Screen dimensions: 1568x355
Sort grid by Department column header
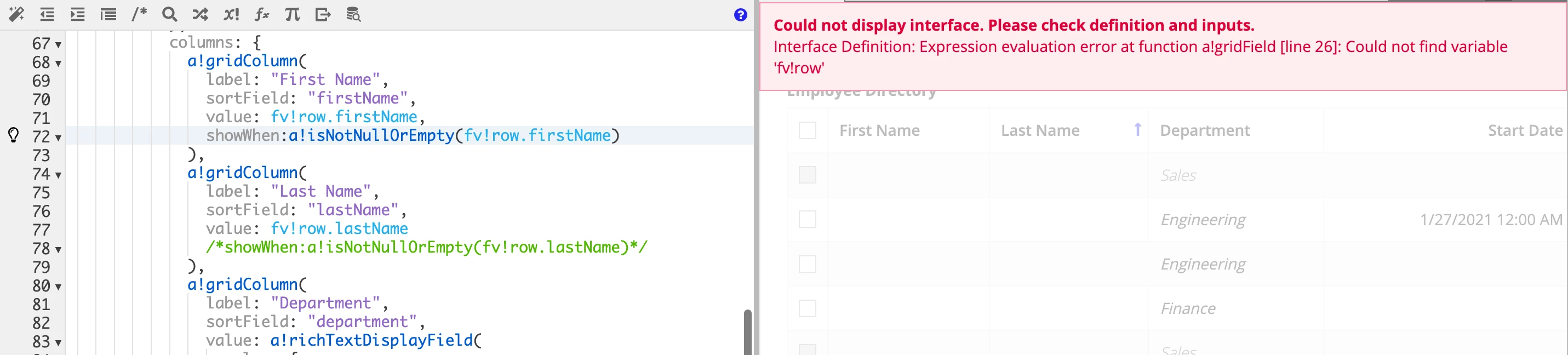tap(1205, 130)
